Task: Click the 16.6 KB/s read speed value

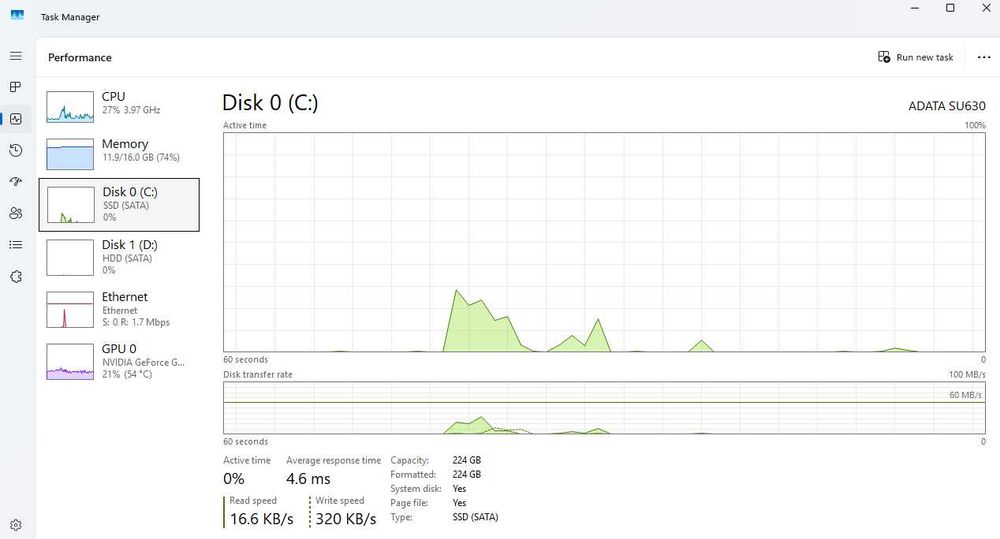Action: pos(261,519)
